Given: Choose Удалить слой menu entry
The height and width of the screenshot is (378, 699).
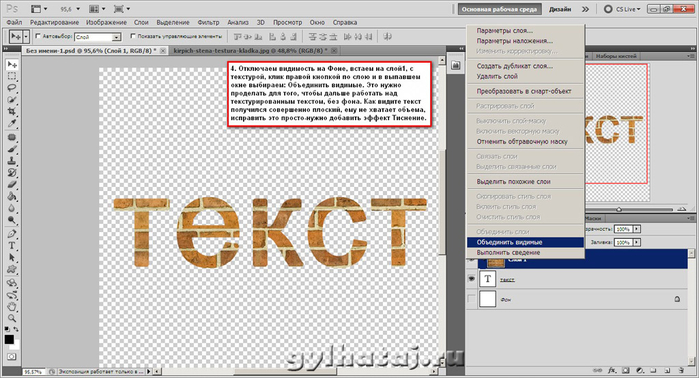Looking at the screenshot, I should point(525,76).
